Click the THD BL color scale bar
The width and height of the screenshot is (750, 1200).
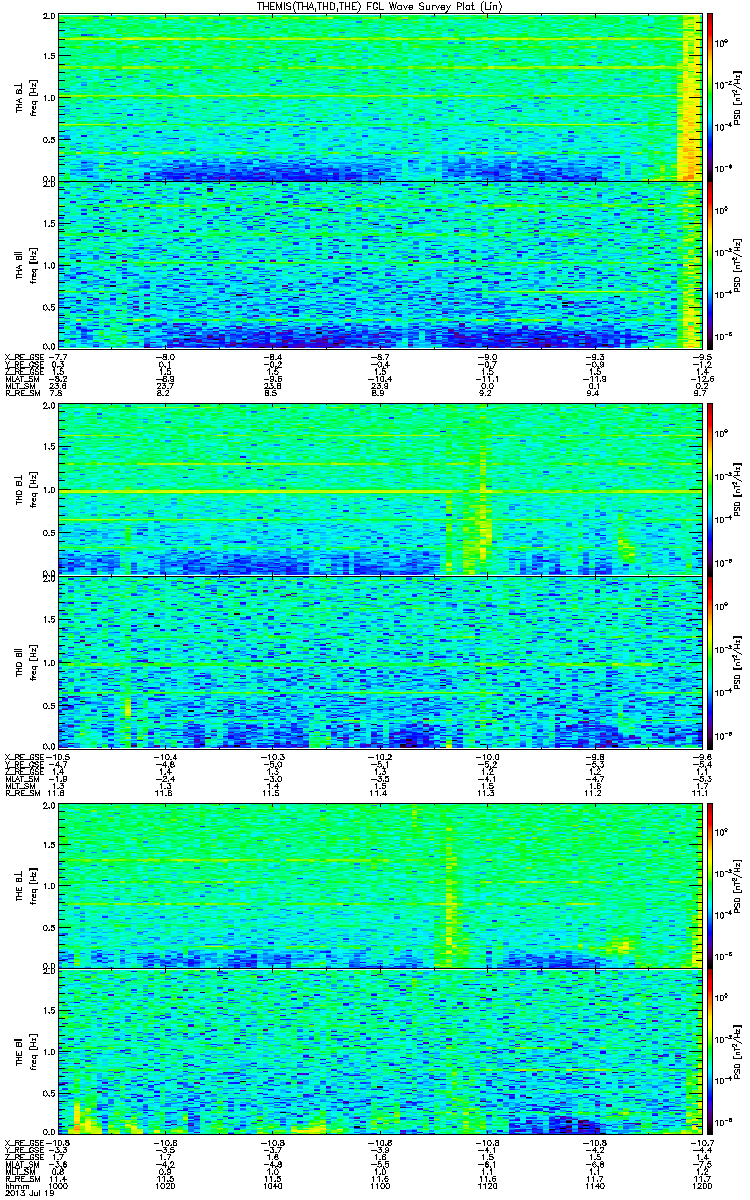tap(709, 489)
